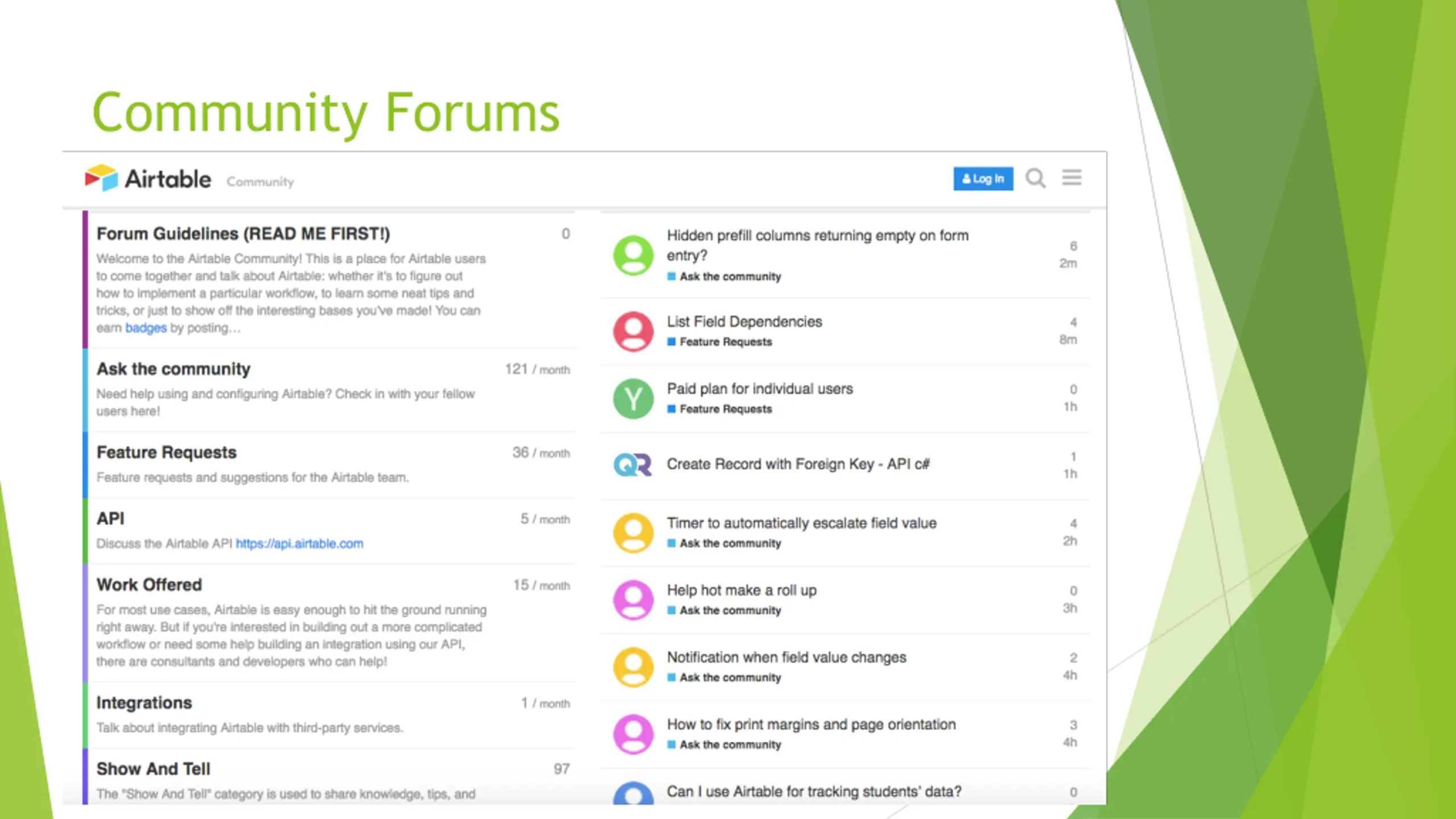Open topic Notification when field value changes
Image resolution: width=1456 pixels, height=819 pixels.
[786, 657]
